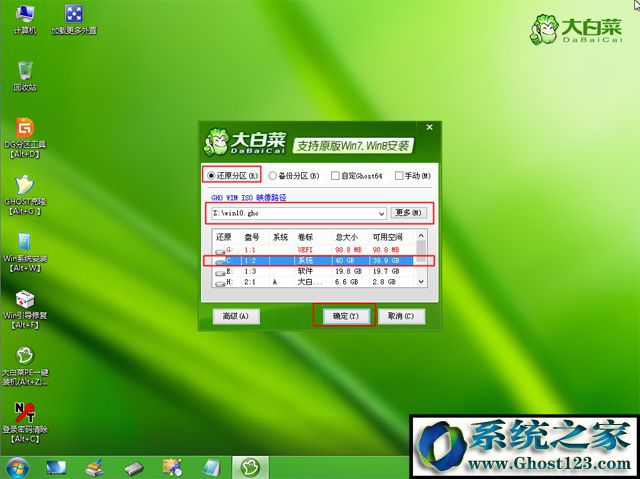
Task: Launch Win引导修复 desktop icon
Action: [x=25, y=309]
